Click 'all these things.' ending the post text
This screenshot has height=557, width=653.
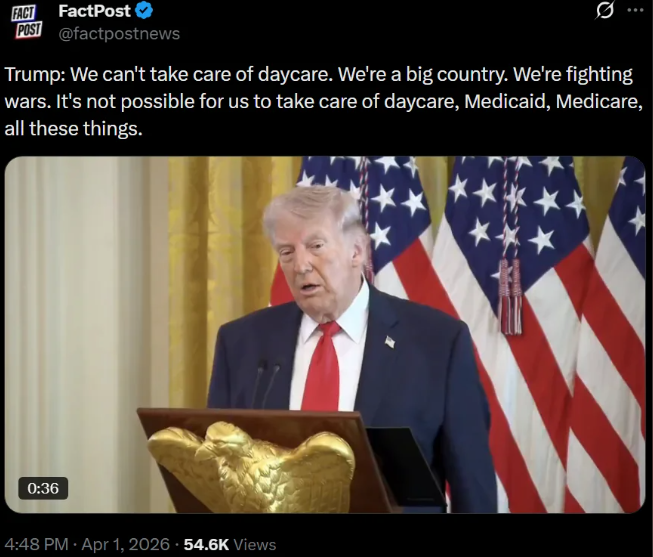(73, 128)
